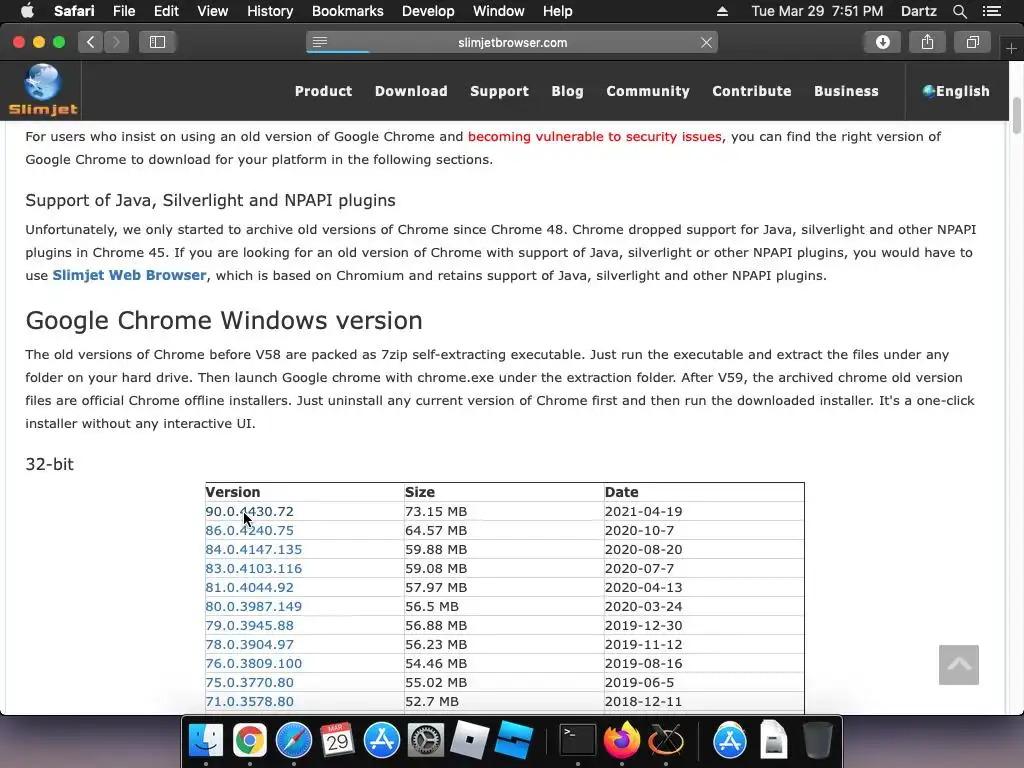Download Chrome version 80.0.3987.149
The height and width of the screenshot is (768, 1024).
[x=253, y=606]
